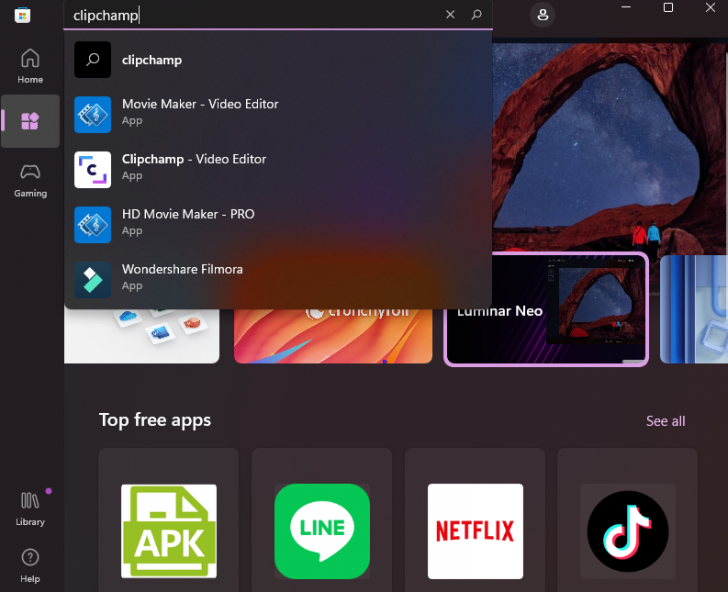Select the Luminar Neo featured thumbnail
The height and width of the screenshot is (592, 728).
click(546, 309)
